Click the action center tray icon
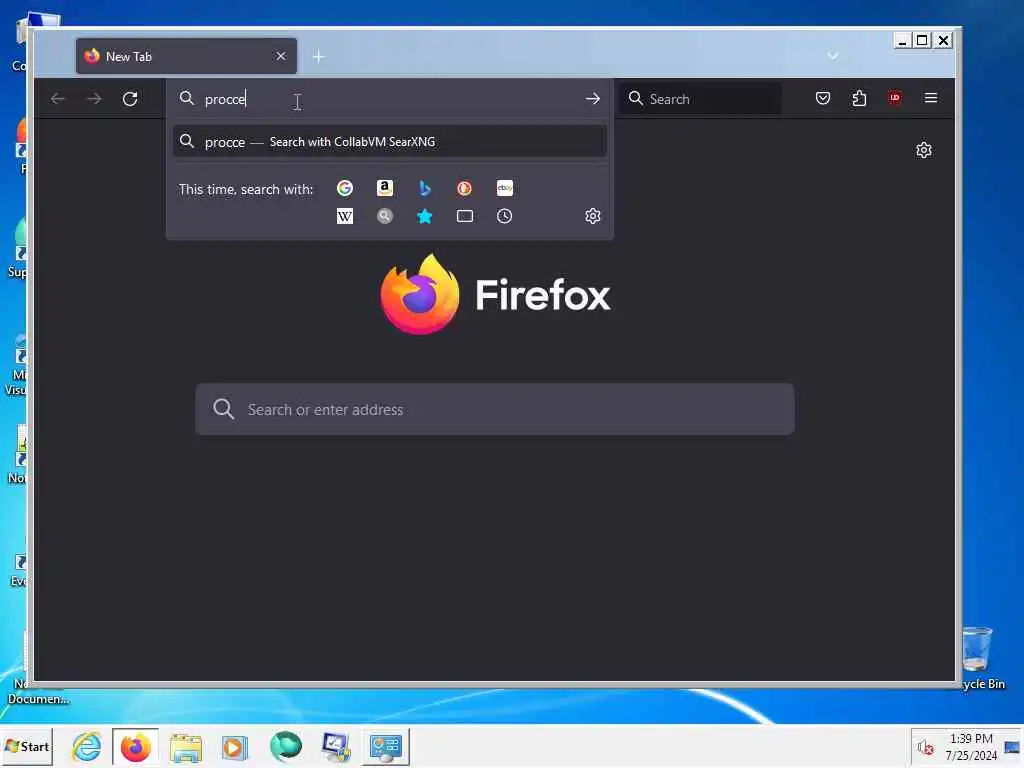This screenshot has width=1024, height=768. (1012, 747)
